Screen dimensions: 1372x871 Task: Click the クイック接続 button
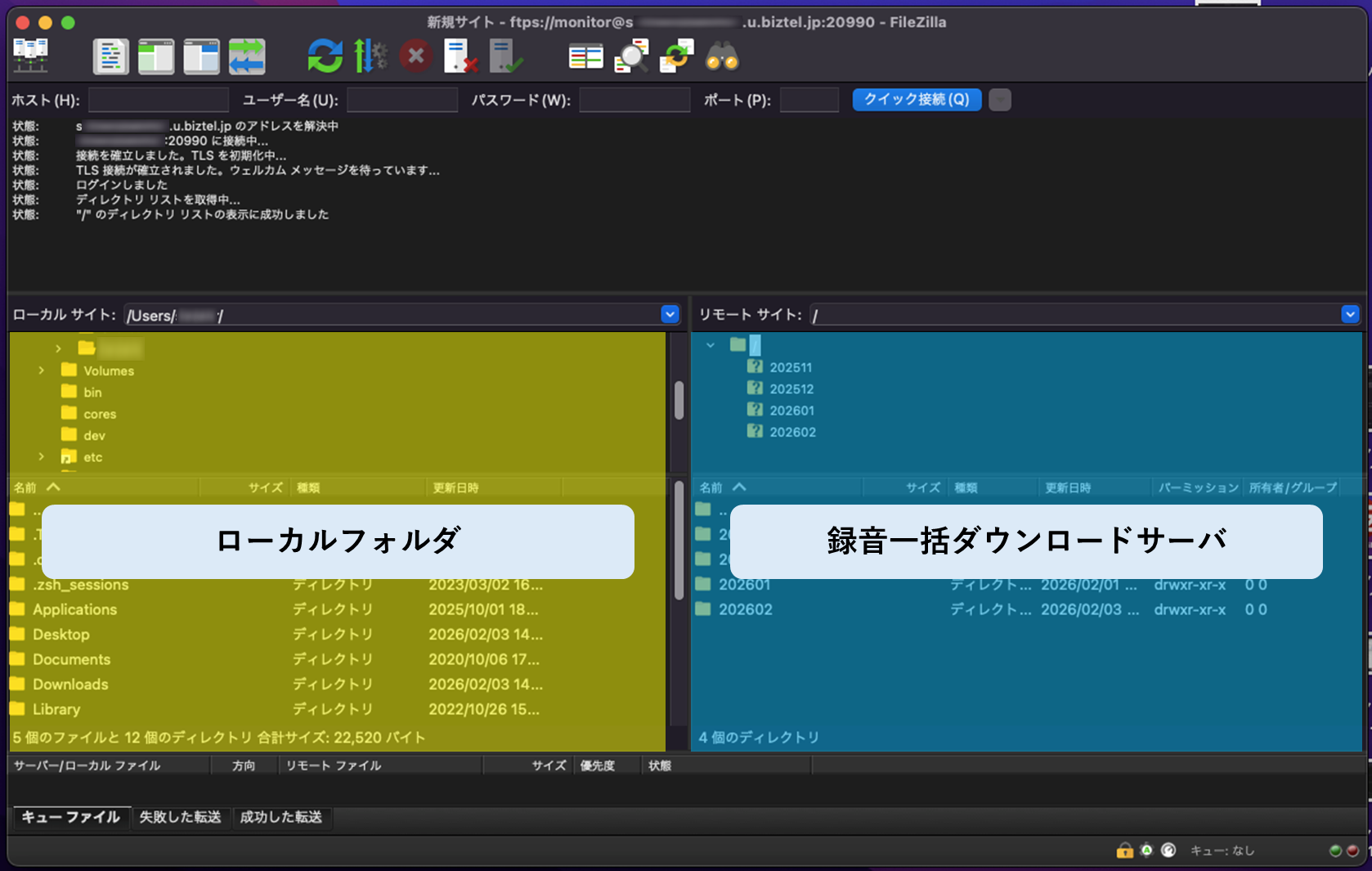pos(916,100)
